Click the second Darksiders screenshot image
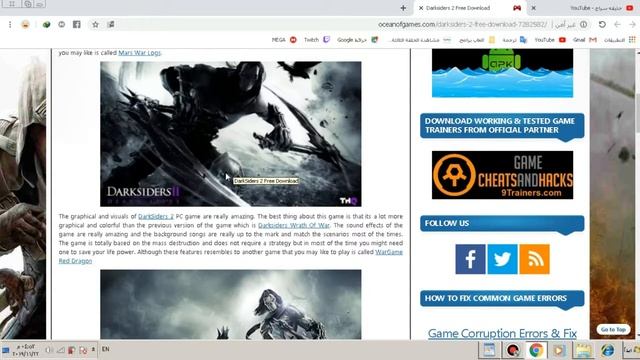Image resolution: width=640 pixels, height=360 pixels. 231,304
